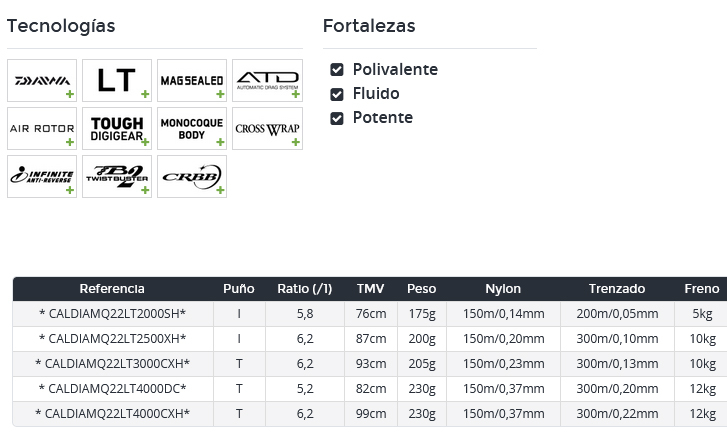
Task: Select the CALDIAMQ22LT2000SH reference row
Action: [370, 314]
